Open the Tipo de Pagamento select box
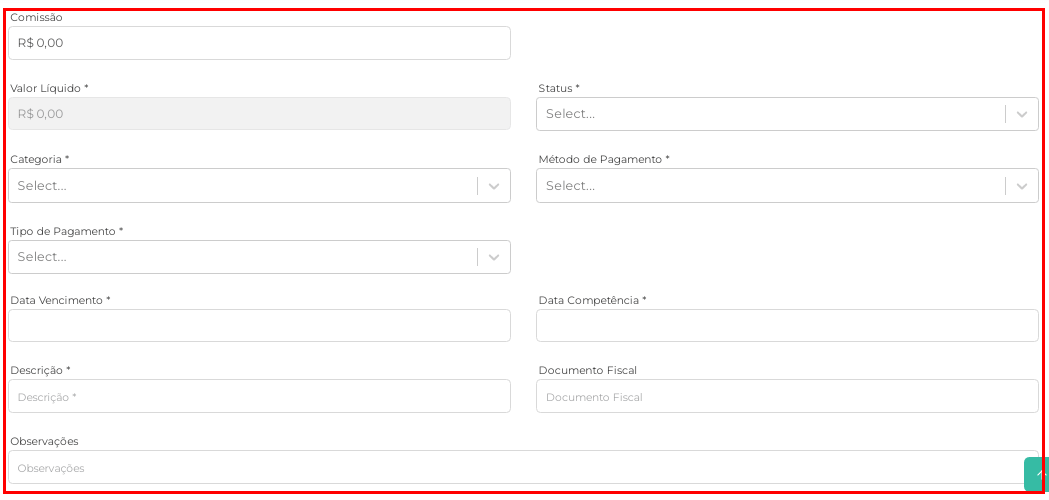The image size is (1049, 500). click(260, 257)
